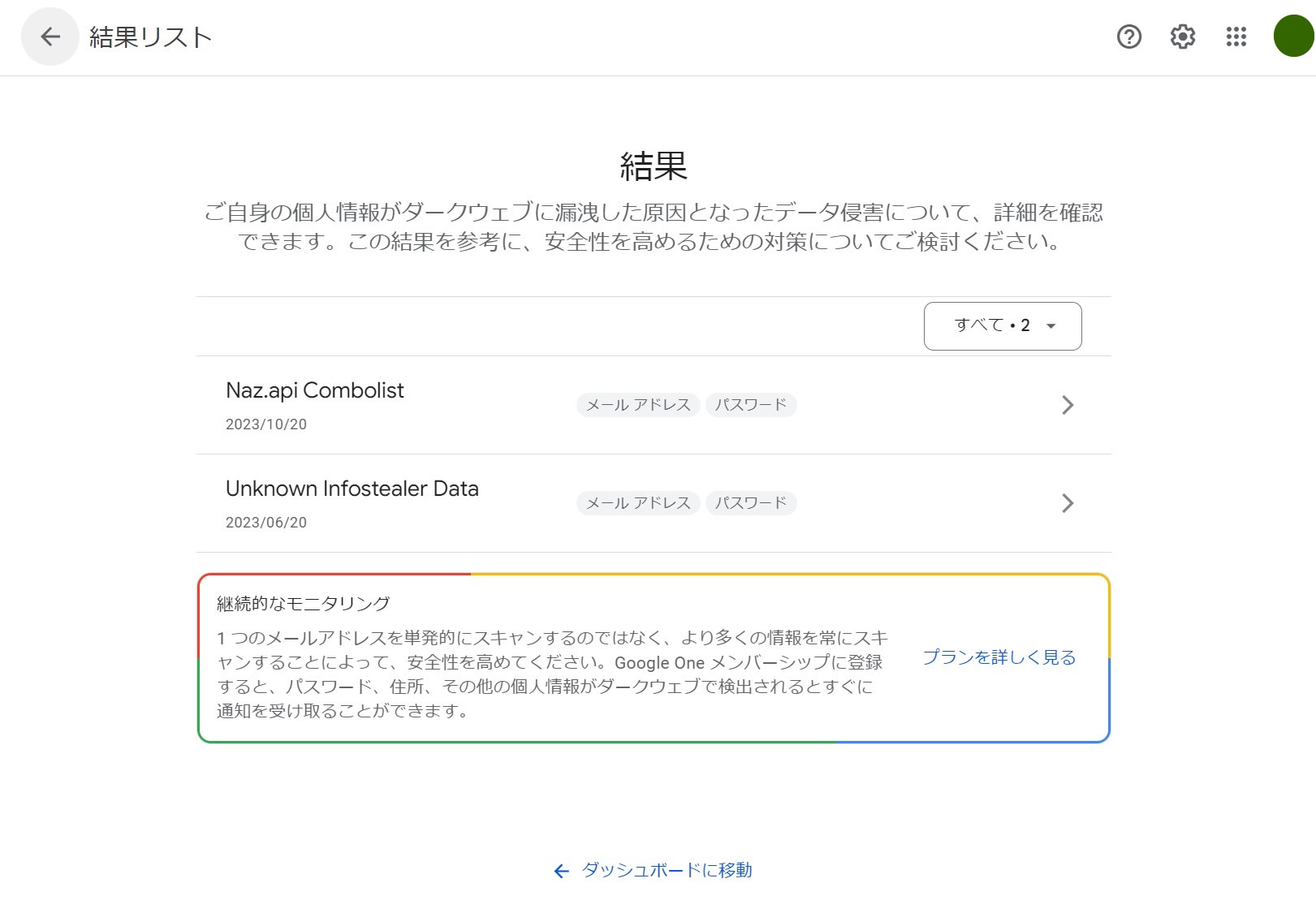Click メール アドレス chip in Naz.api row

tap(638, 405)
